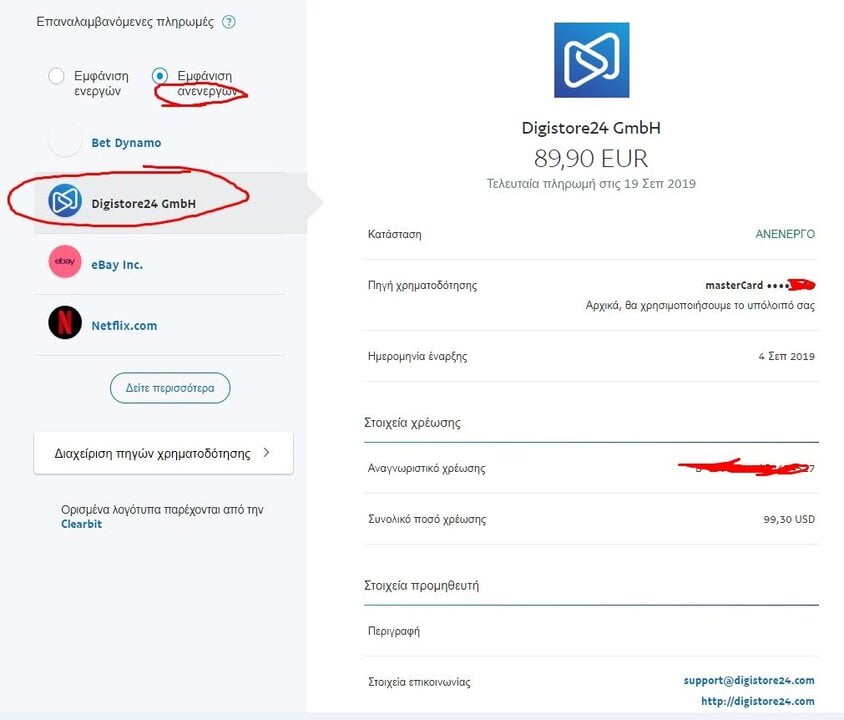
Task: Click the 99,30 USD total charge value
Action: coord(789,519)
